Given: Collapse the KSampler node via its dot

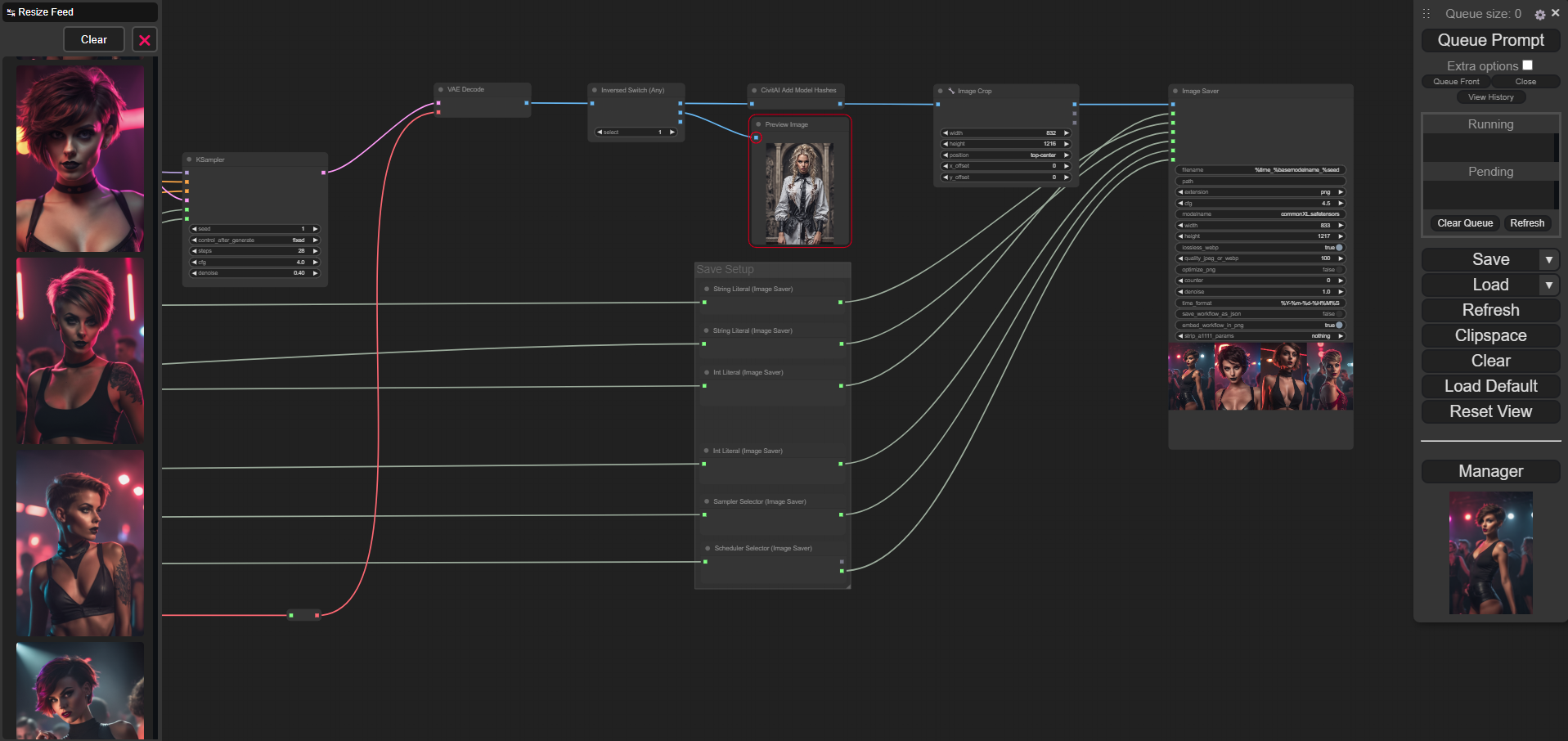Looking at the screenshot, I should [x=189, y=159].
